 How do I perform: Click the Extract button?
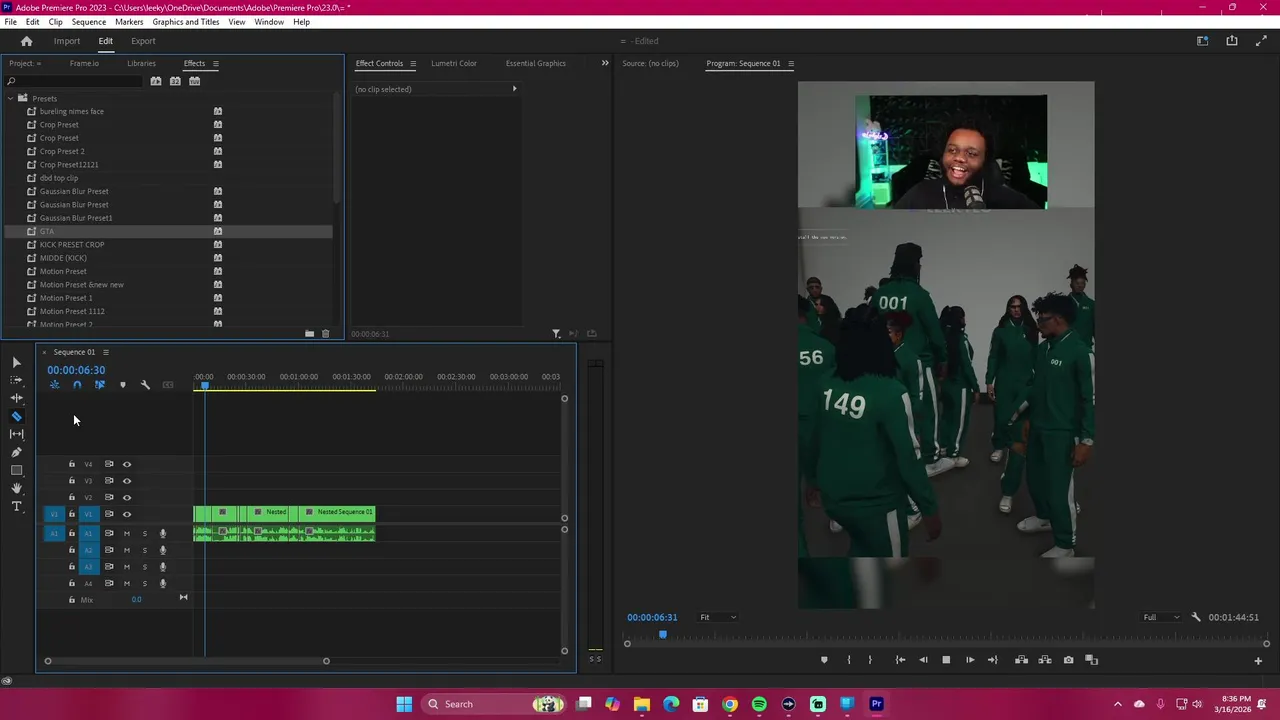pyautogui.click(x=1044, y=660)
